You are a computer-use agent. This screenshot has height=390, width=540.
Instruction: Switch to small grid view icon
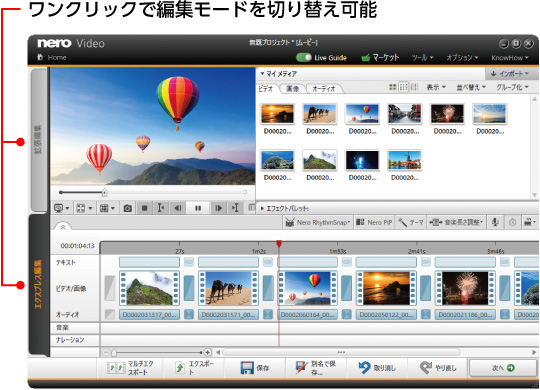403,87
